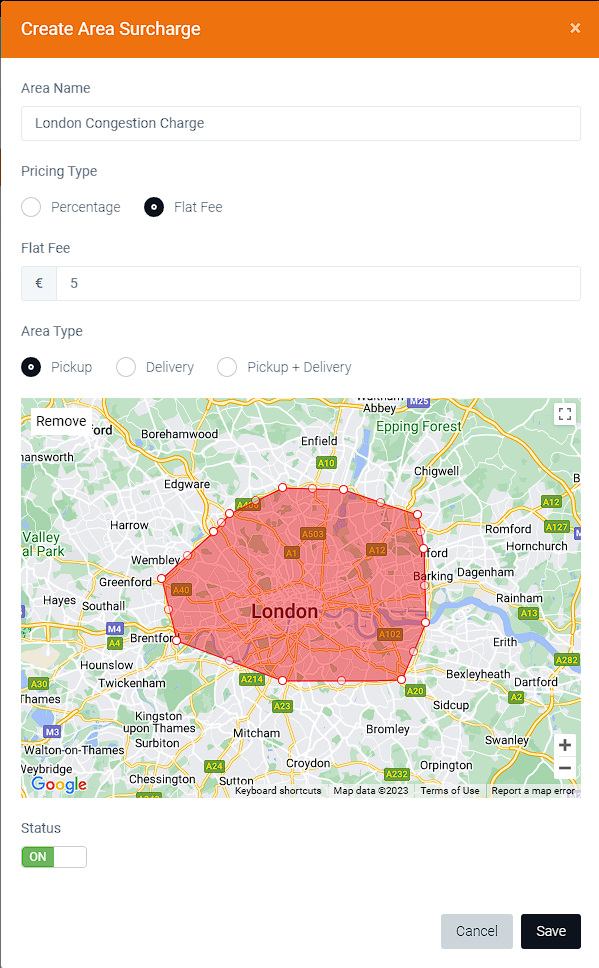Viewport: 599px width, 968px height.
Task: Open the map Terms of Use
Action: (x=450, y=790)
